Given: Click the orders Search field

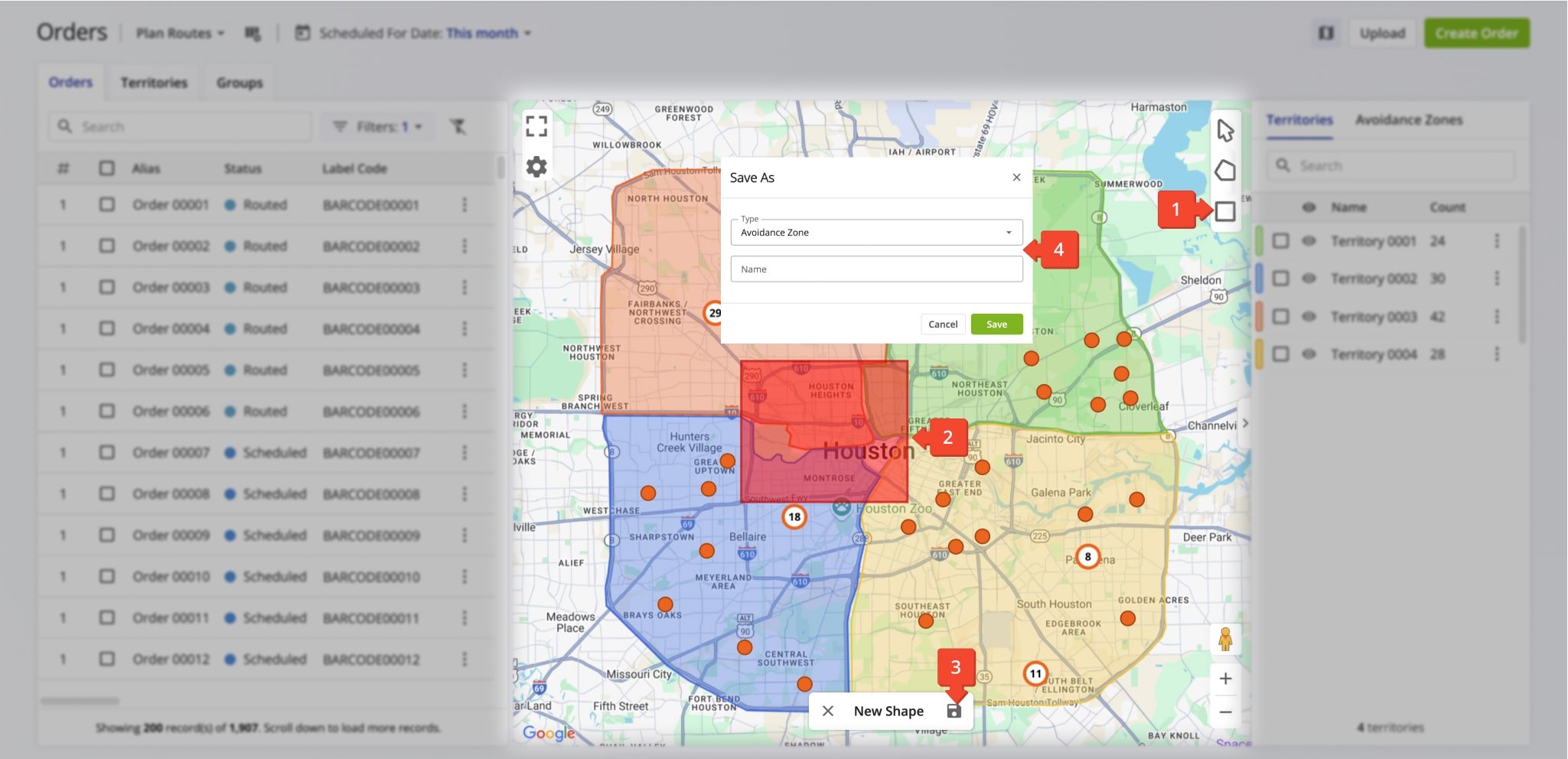Looking at the screenshot, I should 181,127.
